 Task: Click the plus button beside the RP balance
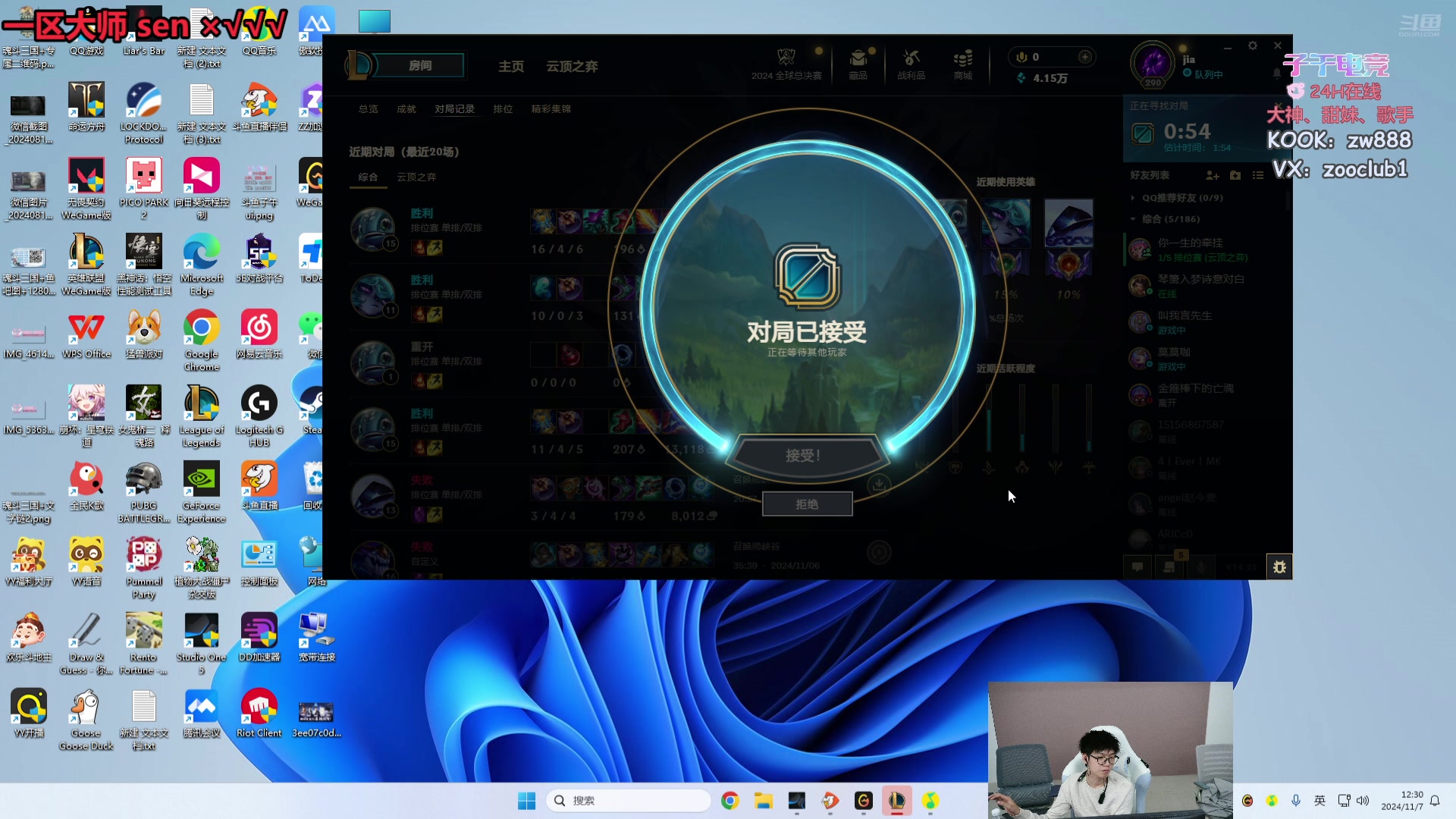point(1085,57)
